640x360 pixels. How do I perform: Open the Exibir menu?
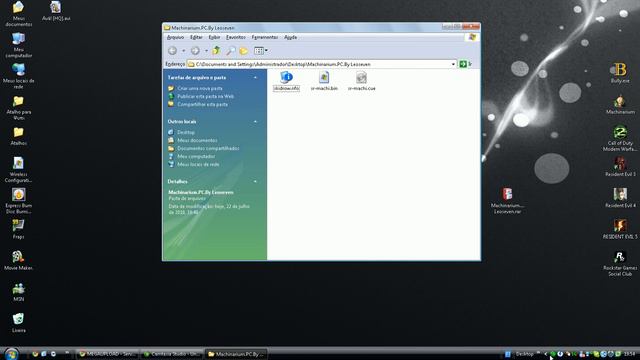pos(214,37)
